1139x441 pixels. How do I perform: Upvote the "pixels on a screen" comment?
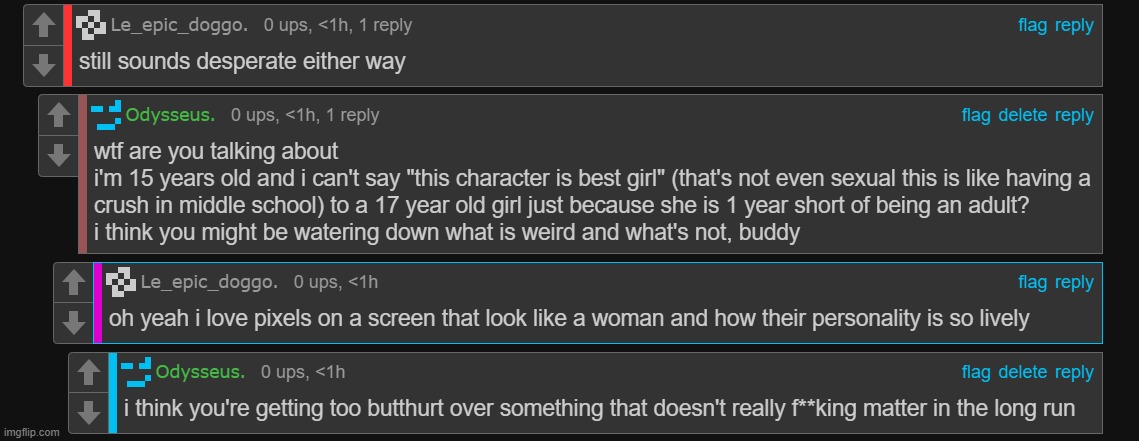74,283
